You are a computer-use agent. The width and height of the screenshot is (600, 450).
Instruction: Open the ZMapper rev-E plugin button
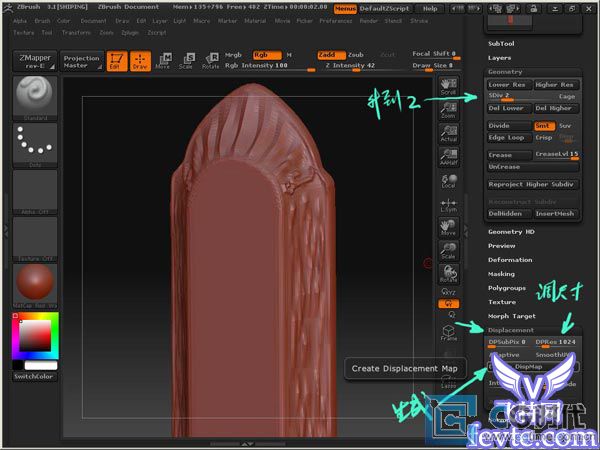click(35, 61)
